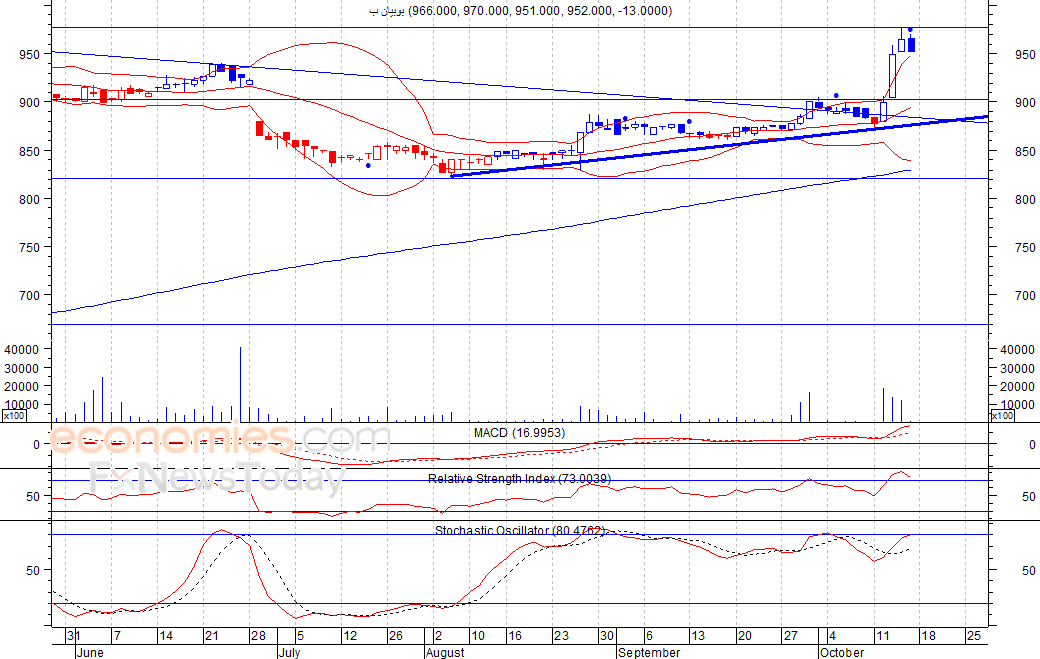Select the Relative Strength Index (73.0039) label
Viewport: 1040px width, 659px height.
[519, 479]
